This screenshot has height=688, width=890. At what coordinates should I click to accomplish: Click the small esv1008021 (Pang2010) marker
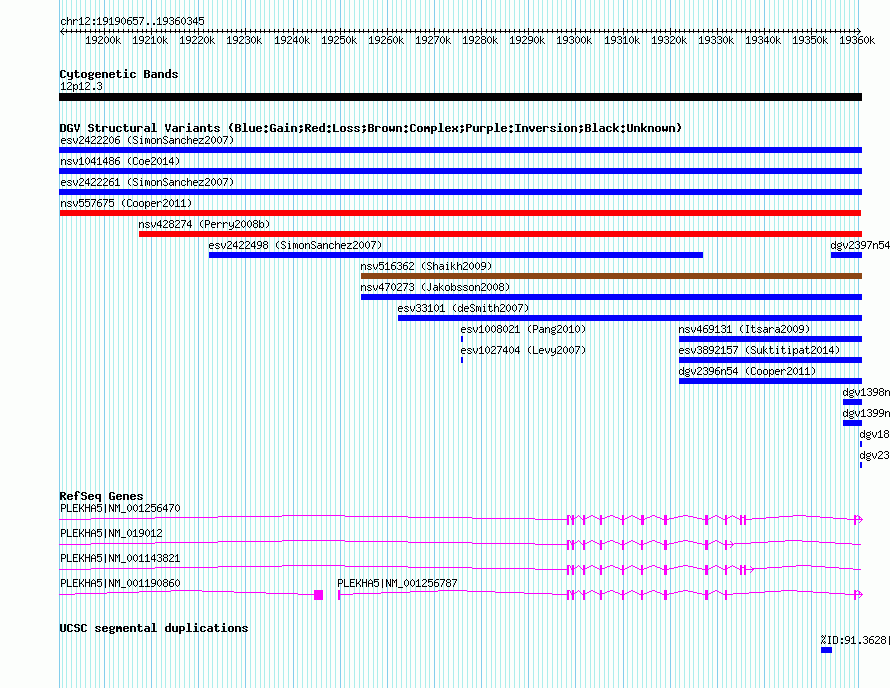[x=462, y=339]
